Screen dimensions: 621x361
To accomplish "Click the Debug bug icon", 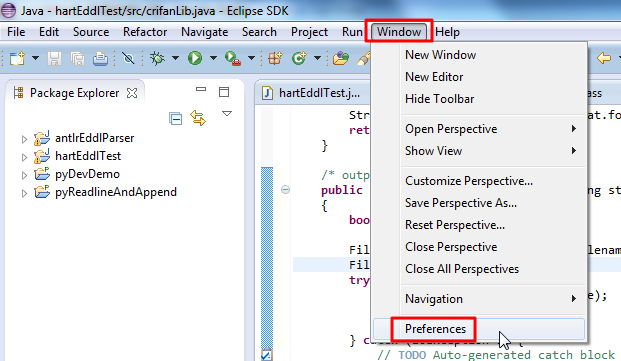I will point(157,58).
